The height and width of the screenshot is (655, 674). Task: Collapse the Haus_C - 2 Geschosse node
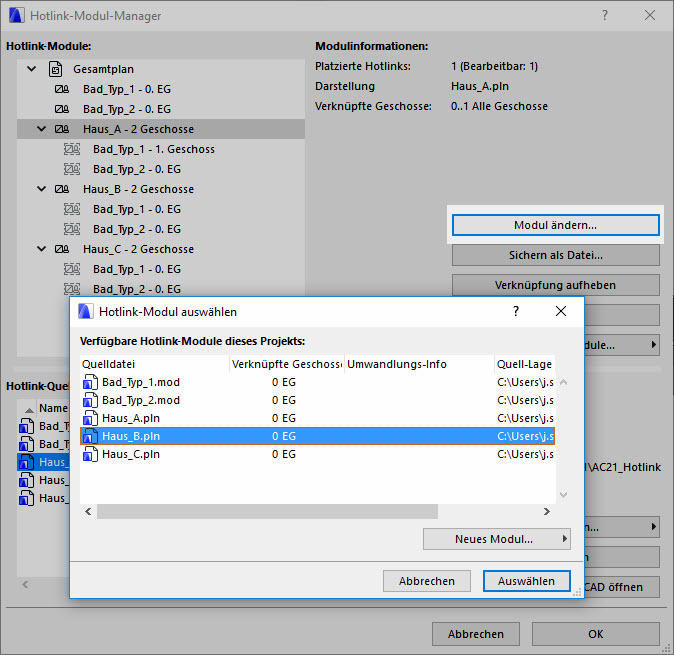[x=41, y=249]
